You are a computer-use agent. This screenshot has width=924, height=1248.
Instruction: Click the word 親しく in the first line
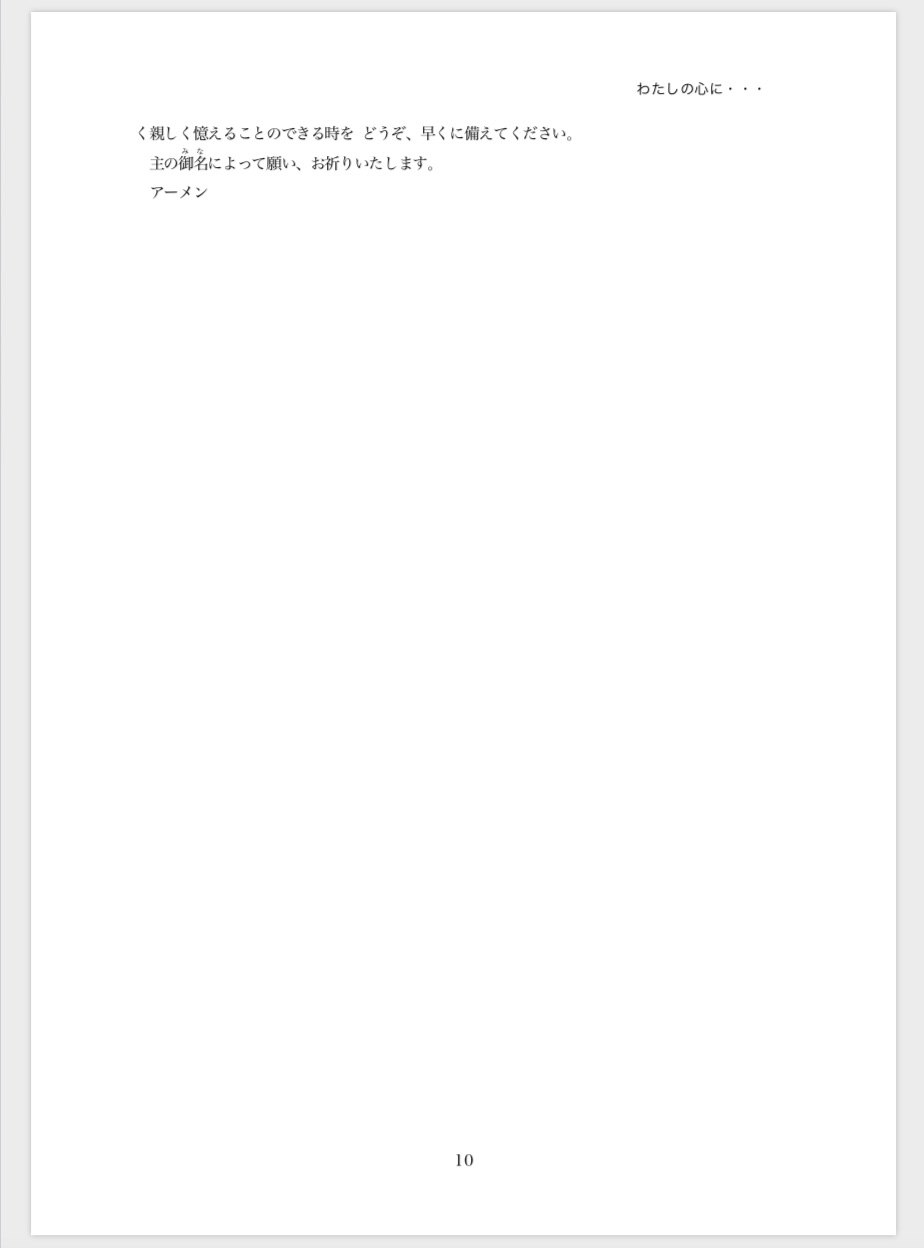[171, 134]
